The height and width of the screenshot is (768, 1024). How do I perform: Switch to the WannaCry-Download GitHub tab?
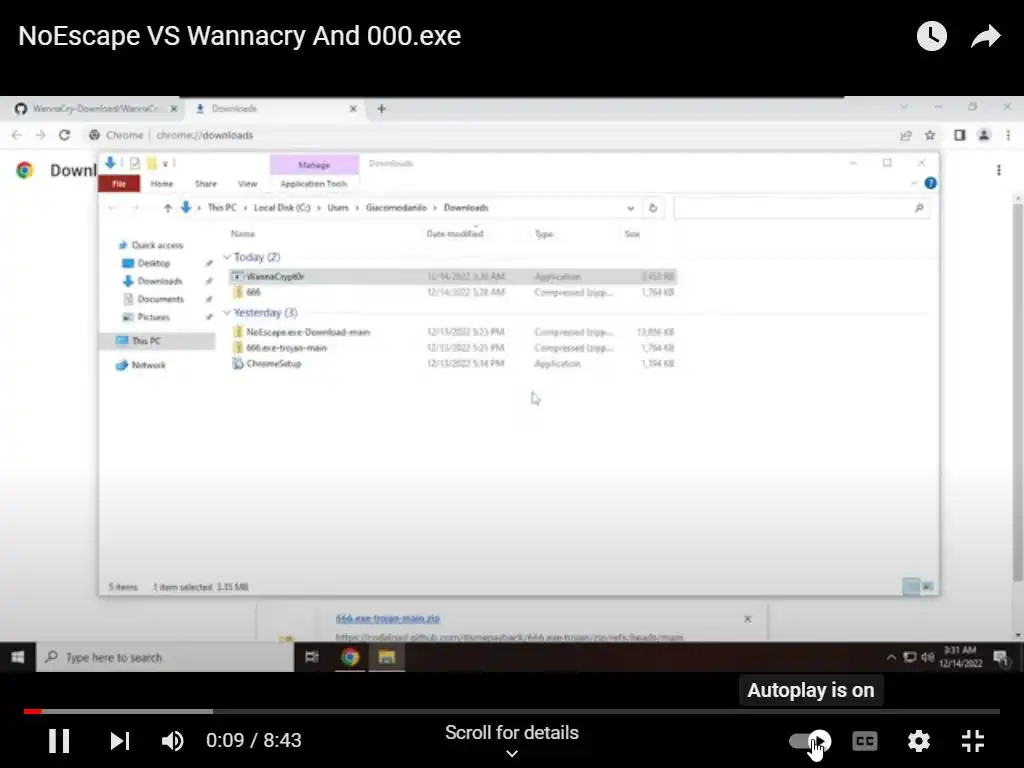coord(96,108)
